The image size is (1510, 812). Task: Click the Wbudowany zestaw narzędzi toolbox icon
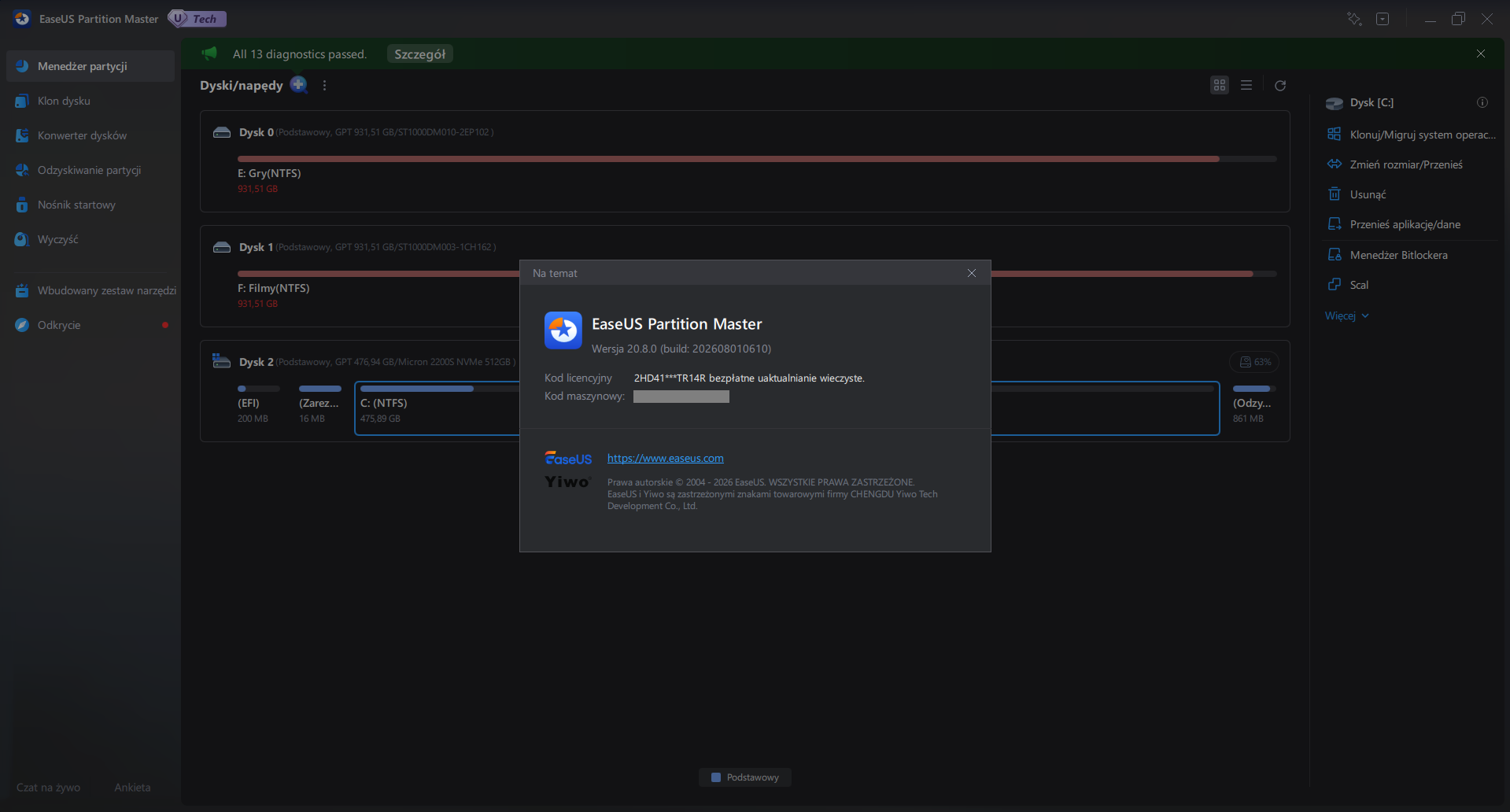[x=22, y=290]
